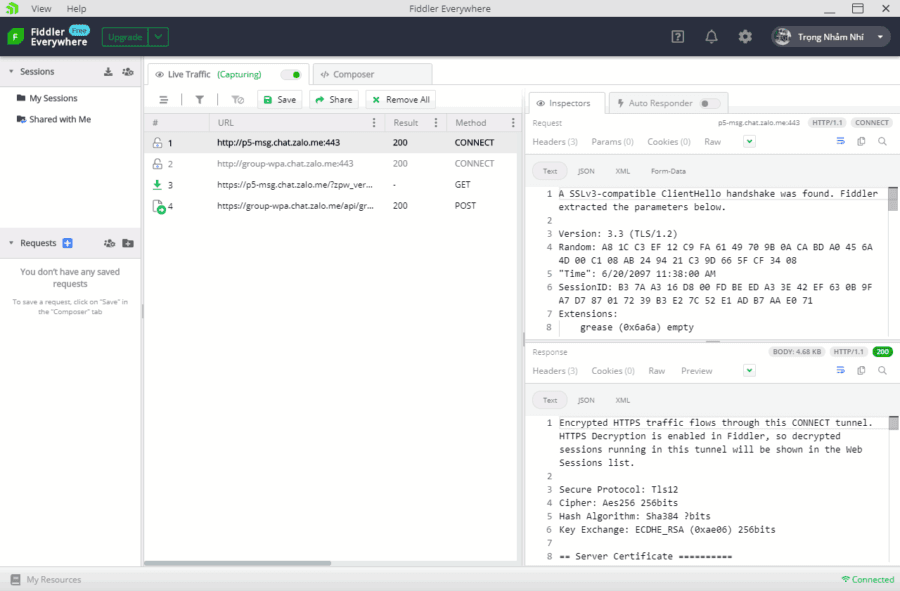The width and height of the screenshot is (900, 591).
Task: Toggle Live Traffic capturing switch
Action: [x=291, y=75]
